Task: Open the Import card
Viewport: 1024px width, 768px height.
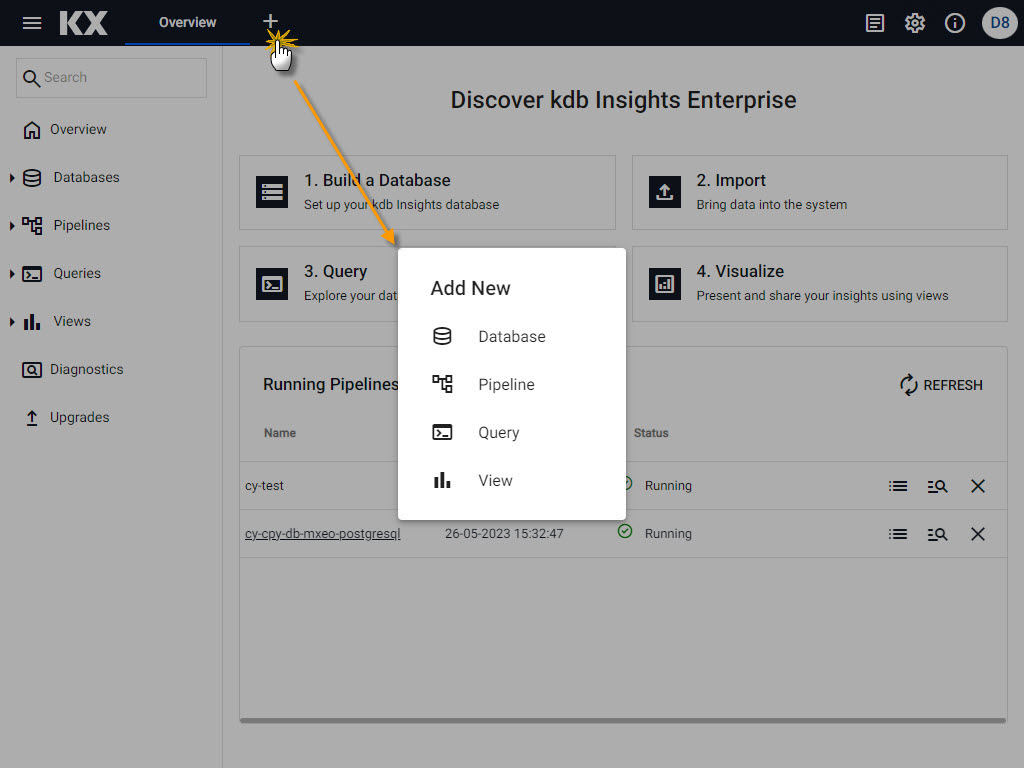Action: [820, 193]
